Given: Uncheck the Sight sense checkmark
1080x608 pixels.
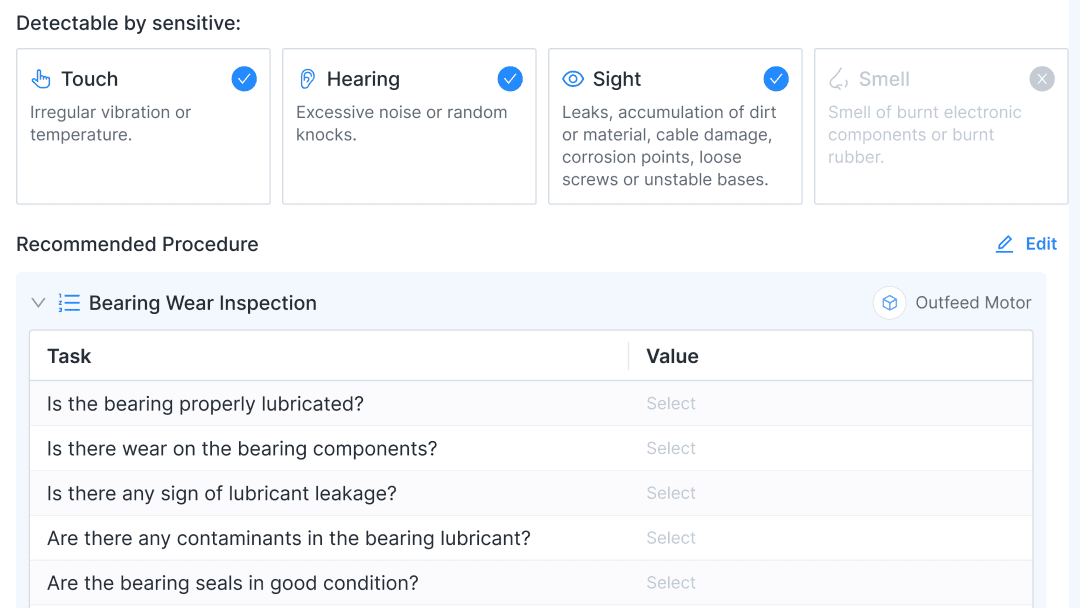Looking at the screenshot, I should click(x=776, y=79).
